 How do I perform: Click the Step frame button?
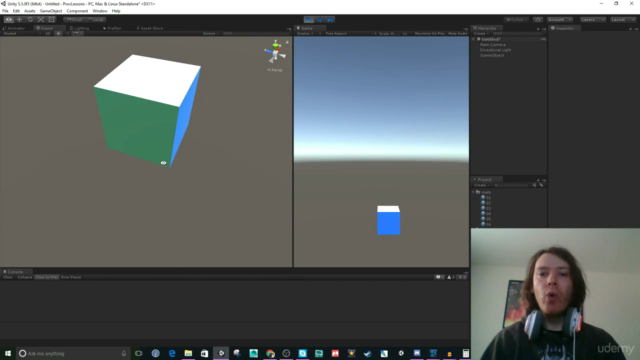coord(330,20)
